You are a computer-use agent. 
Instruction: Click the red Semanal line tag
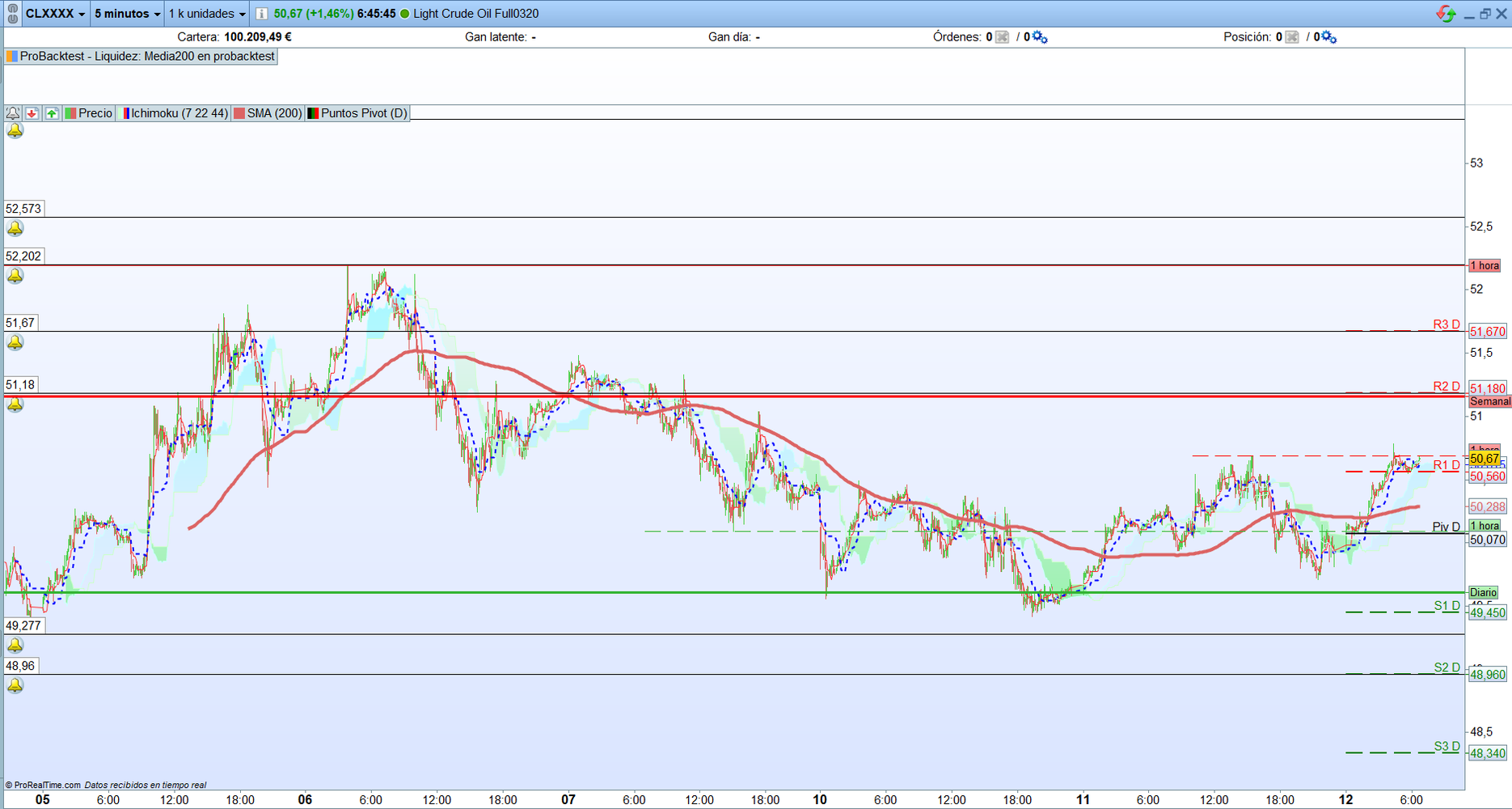pos(1489,401)
